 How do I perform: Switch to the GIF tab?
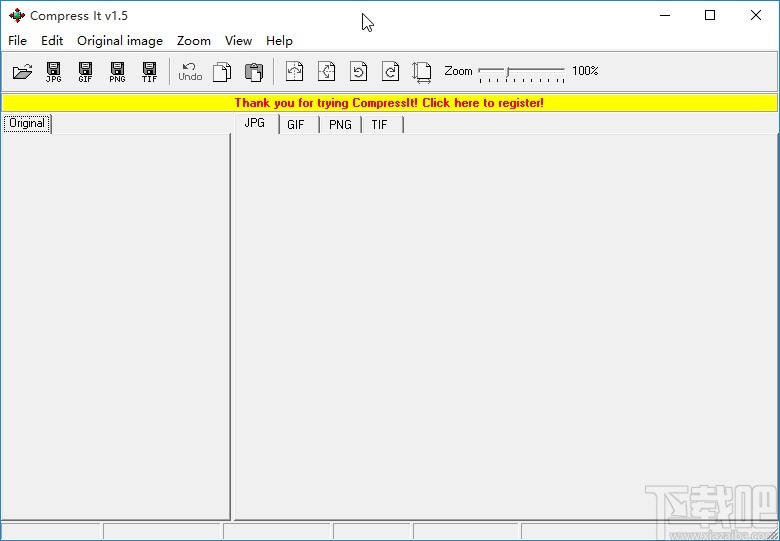point(297,125)
